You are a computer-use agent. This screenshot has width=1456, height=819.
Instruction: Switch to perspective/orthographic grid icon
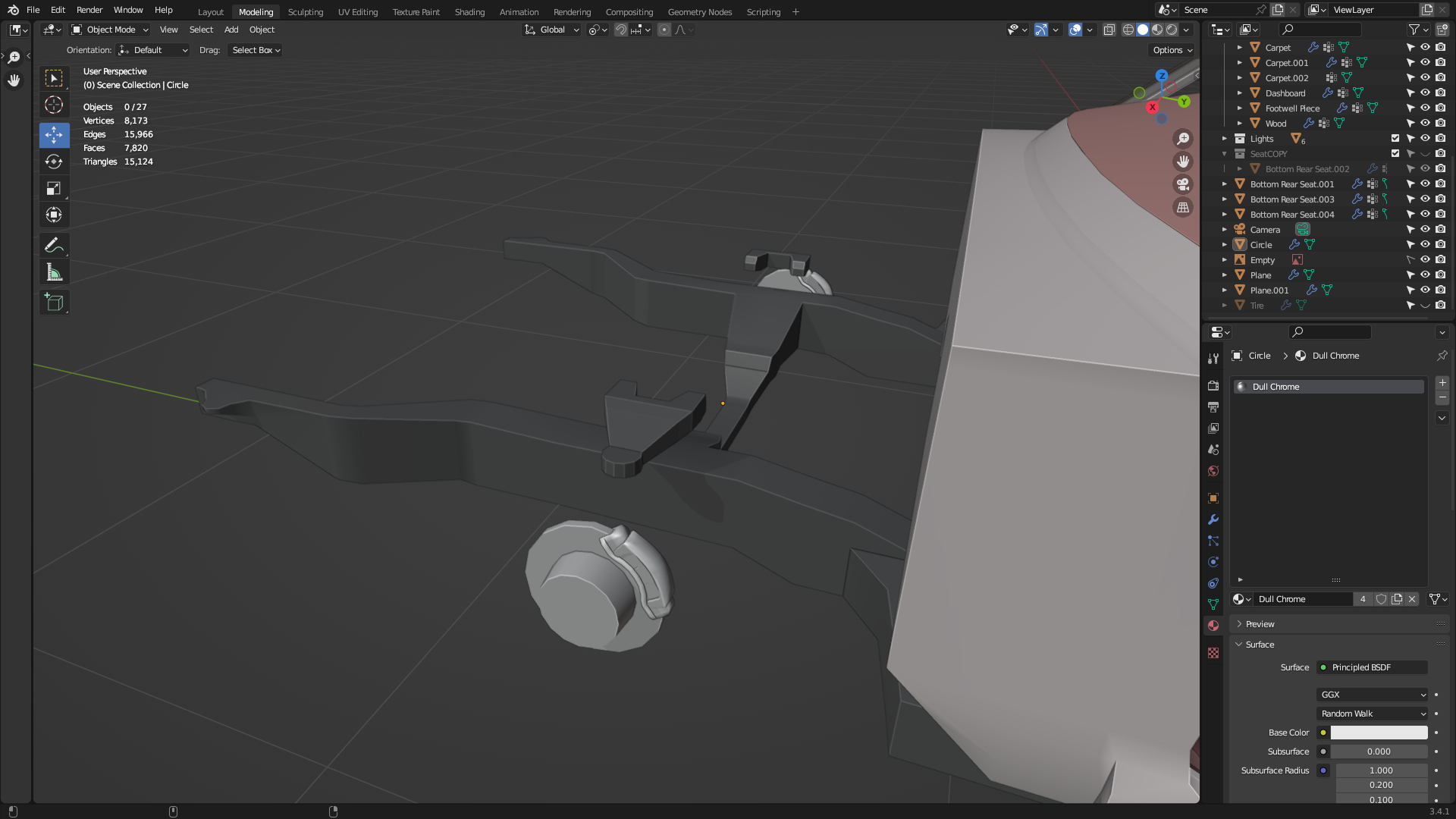[x=1182, y=207]
